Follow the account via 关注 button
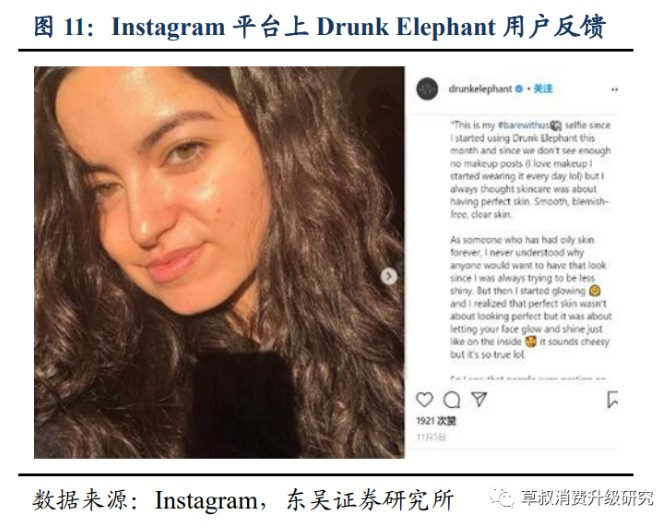Viewport: 669px width, 530px height. [x=543, y=89]
